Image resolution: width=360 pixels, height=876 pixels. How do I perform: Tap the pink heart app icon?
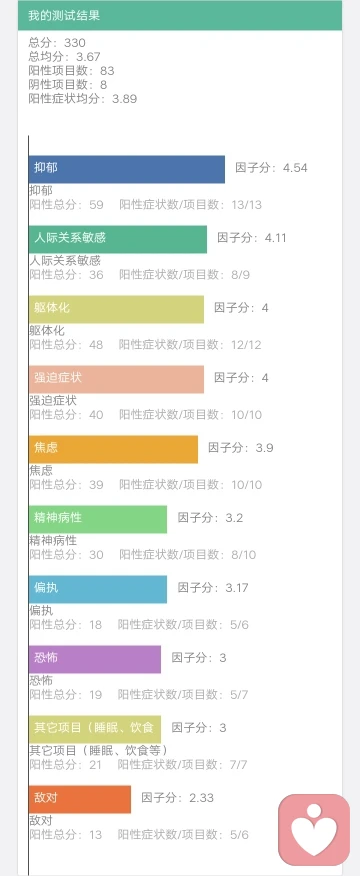(x=314, y=830)
